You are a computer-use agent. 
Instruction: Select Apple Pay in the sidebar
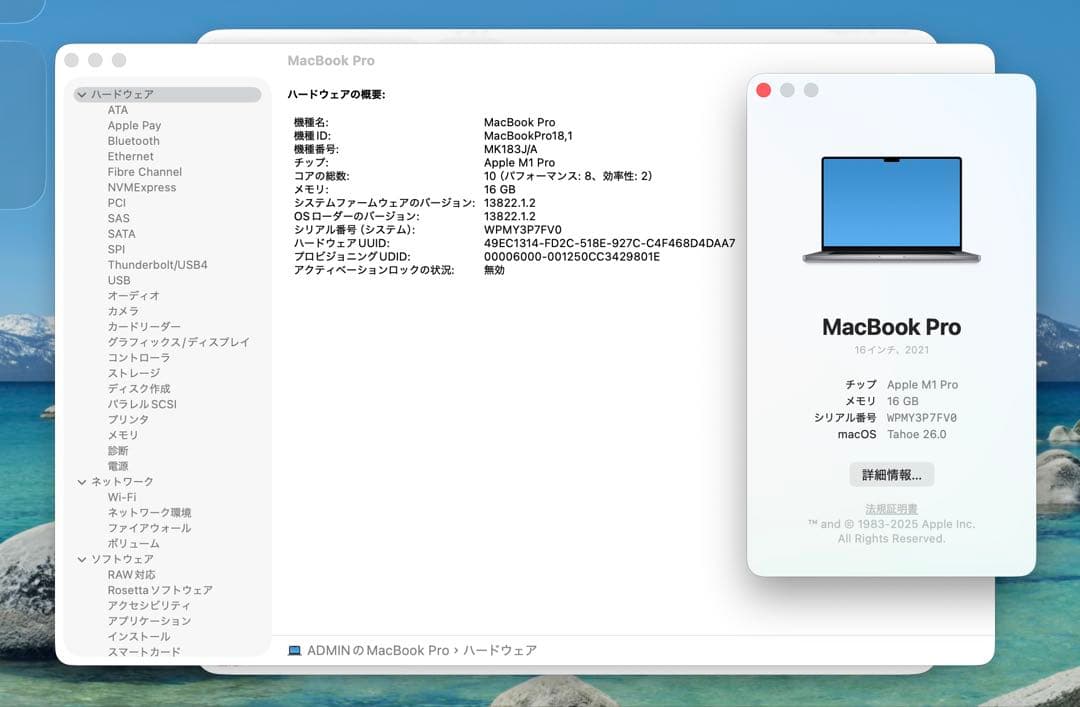(134, 125)
